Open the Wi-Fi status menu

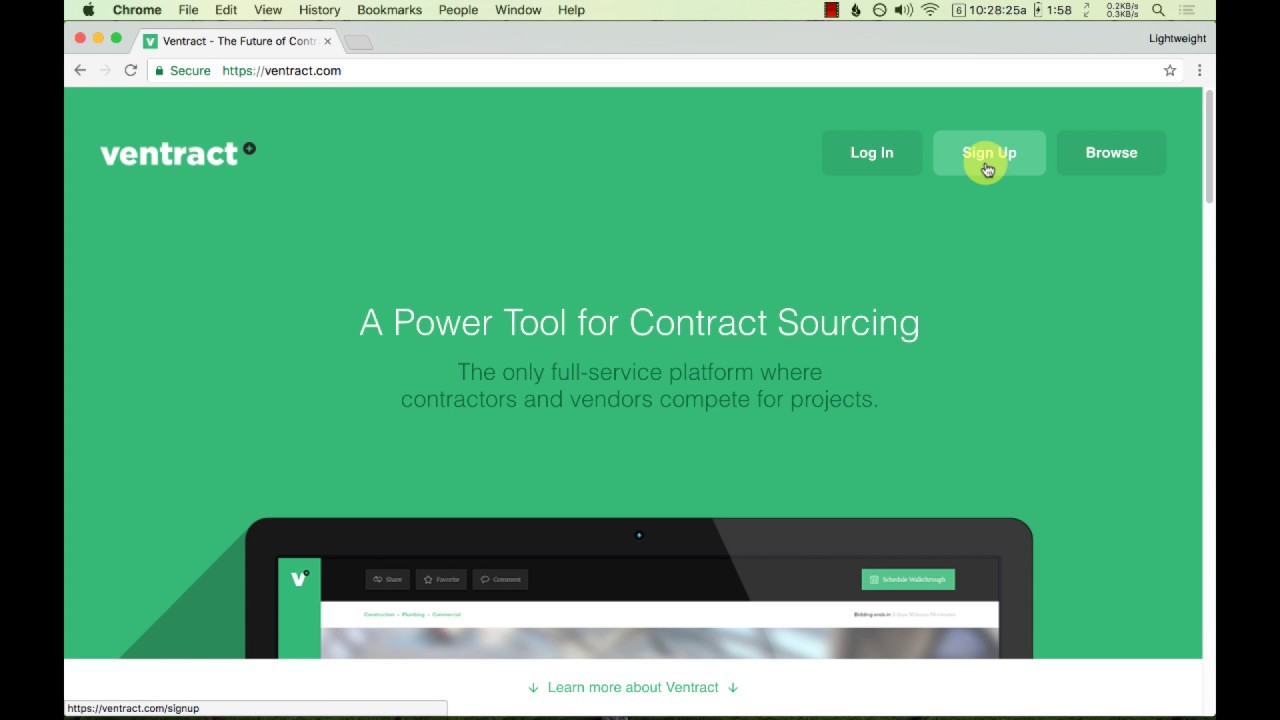[x=931, y=10]
